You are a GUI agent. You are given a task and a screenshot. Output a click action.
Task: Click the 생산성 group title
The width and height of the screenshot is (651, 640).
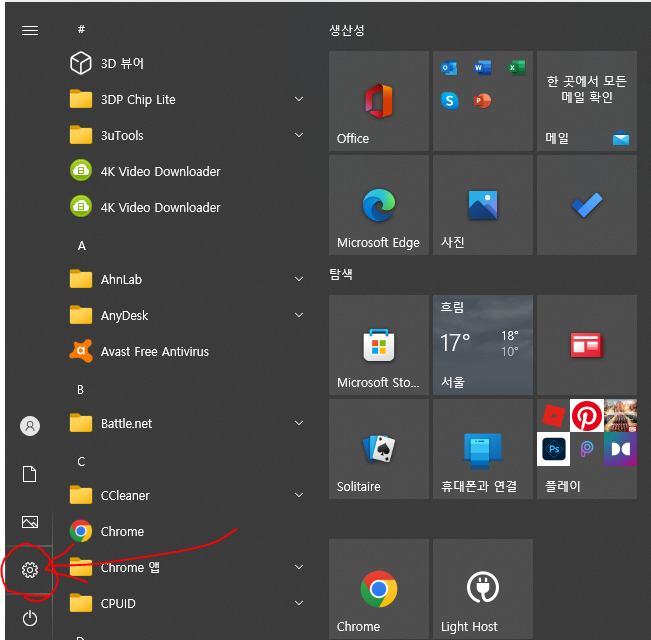tap(347, 30)
